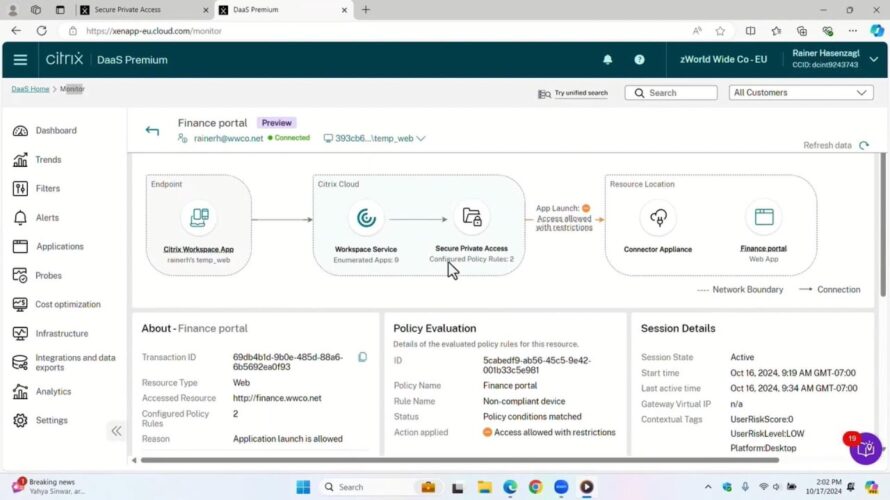The width and height of the screenshot is (890, 500).
Task: Click the Citrix Workspace App endpoint icon
Action: [199, 217]
